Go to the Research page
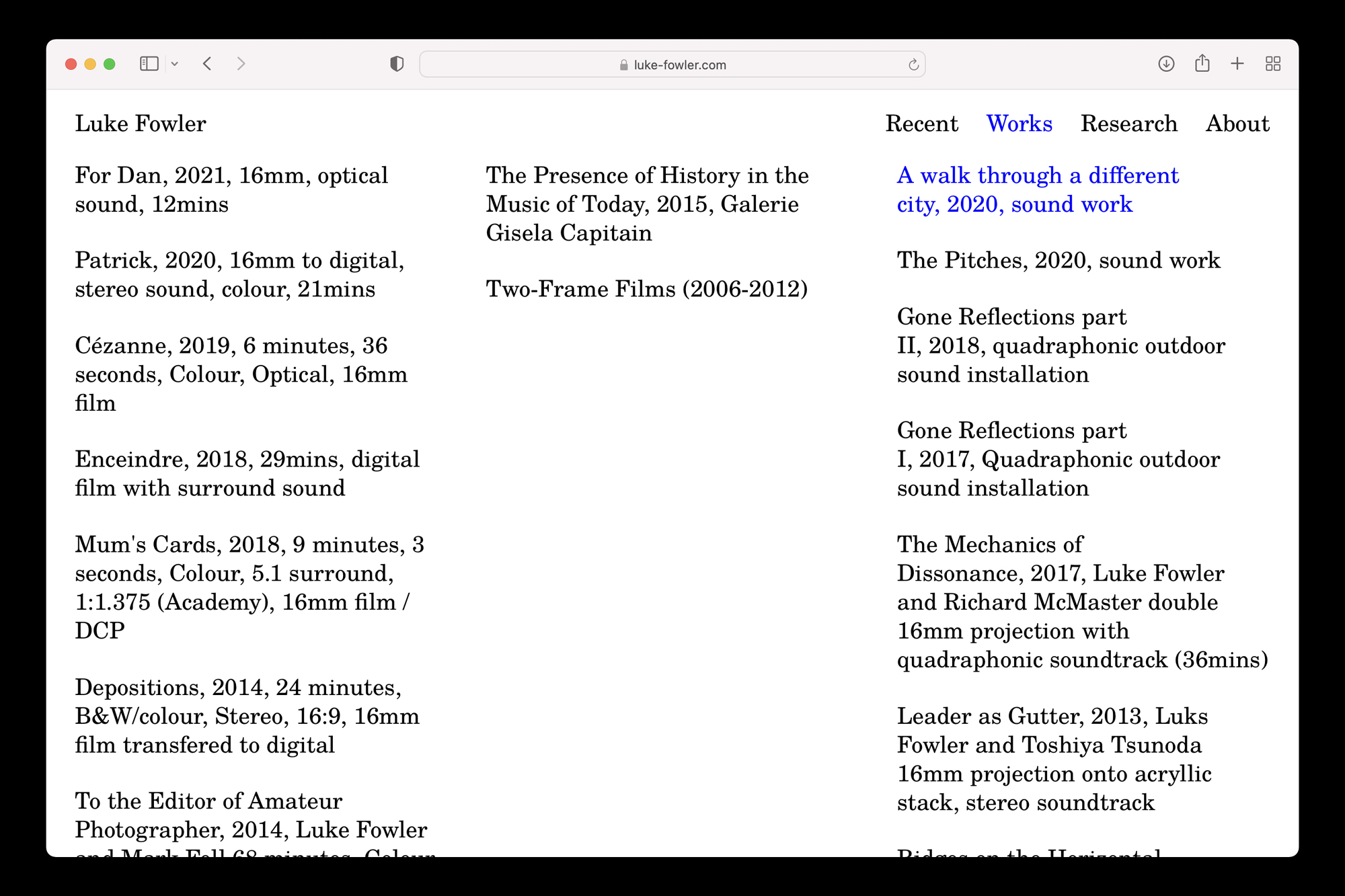Viewport: 1345px width, 896px height. (x=1128, y=124)
